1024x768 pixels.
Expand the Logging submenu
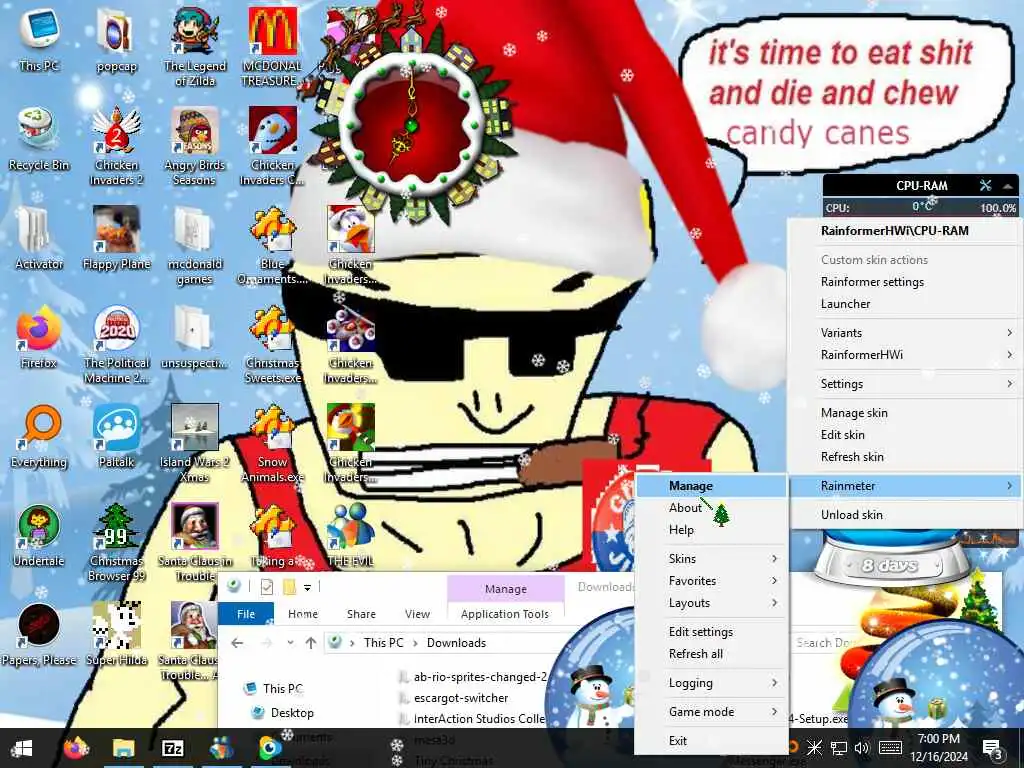click(x=711, y=682)
